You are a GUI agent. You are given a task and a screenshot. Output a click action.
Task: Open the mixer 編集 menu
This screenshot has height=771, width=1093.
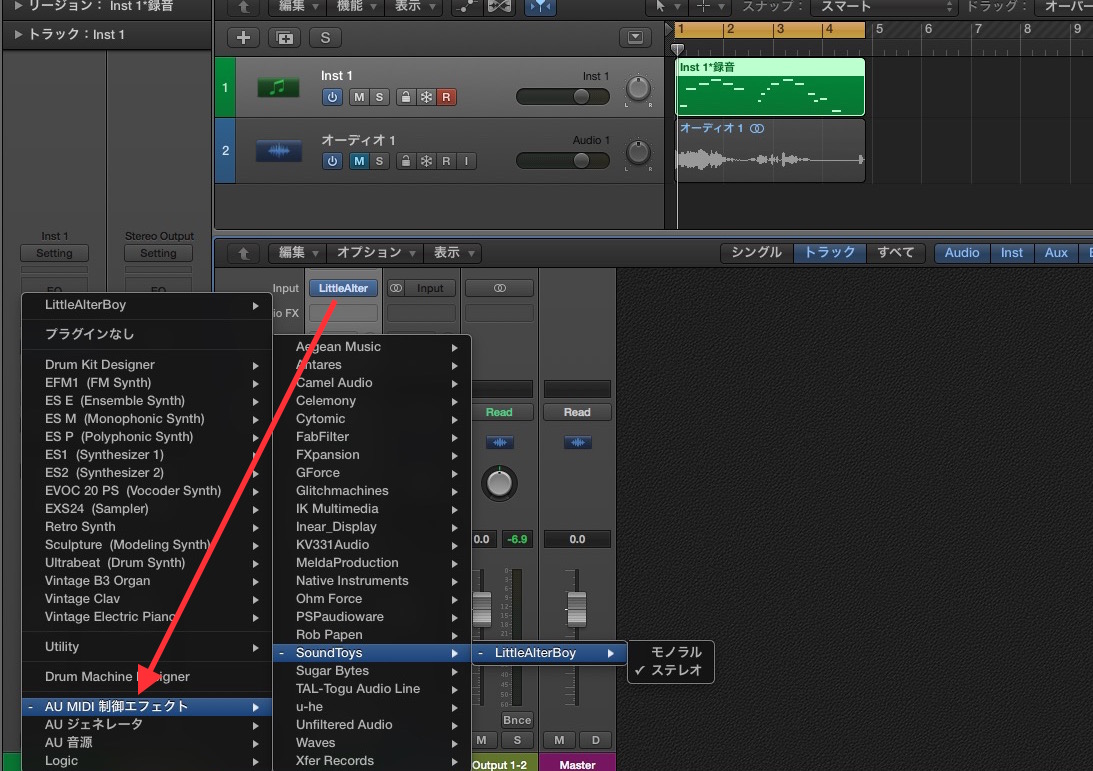(298, 252)
